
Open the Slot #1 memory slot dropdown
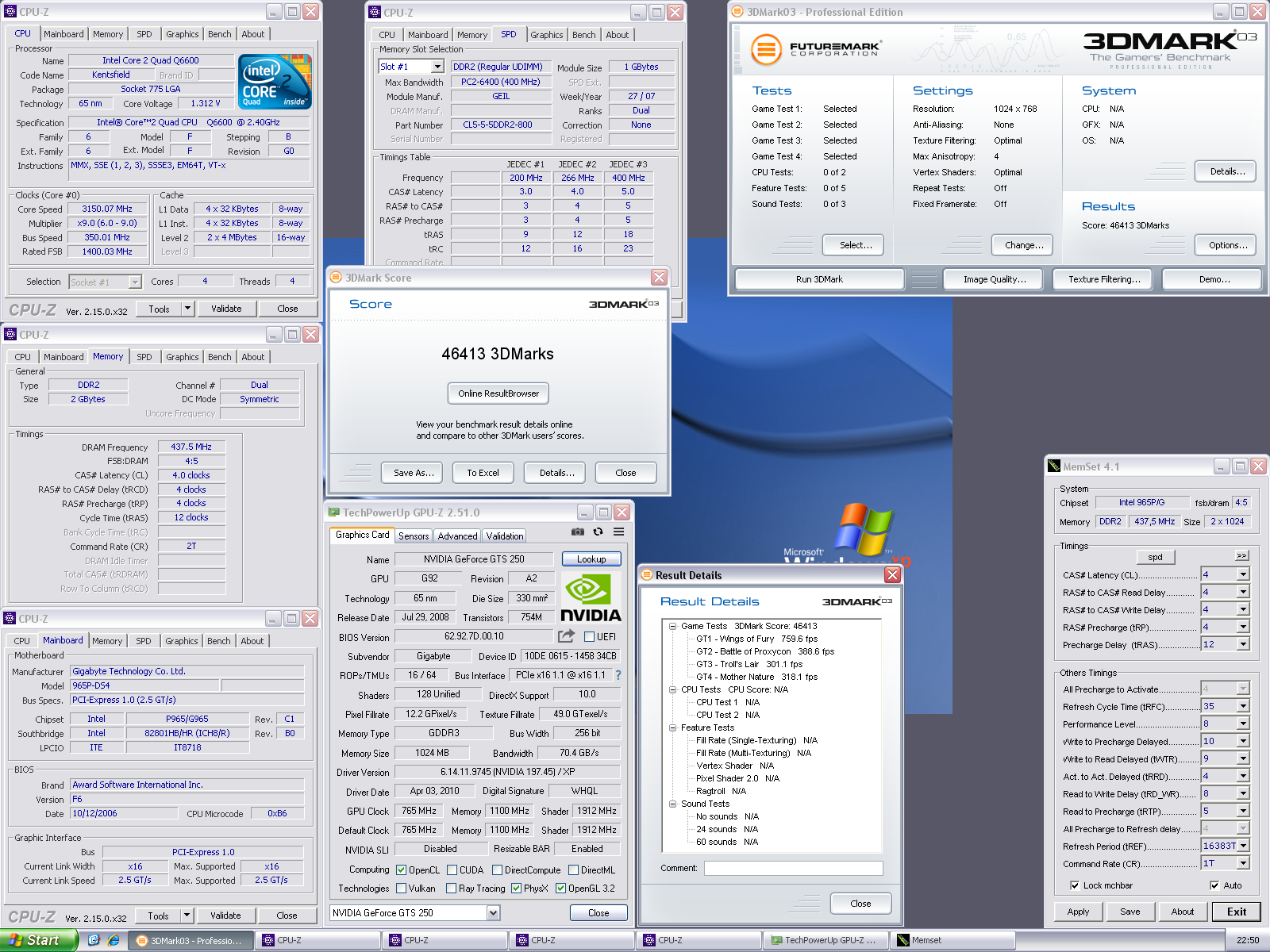pyautogui.click(x=437, y=67)
